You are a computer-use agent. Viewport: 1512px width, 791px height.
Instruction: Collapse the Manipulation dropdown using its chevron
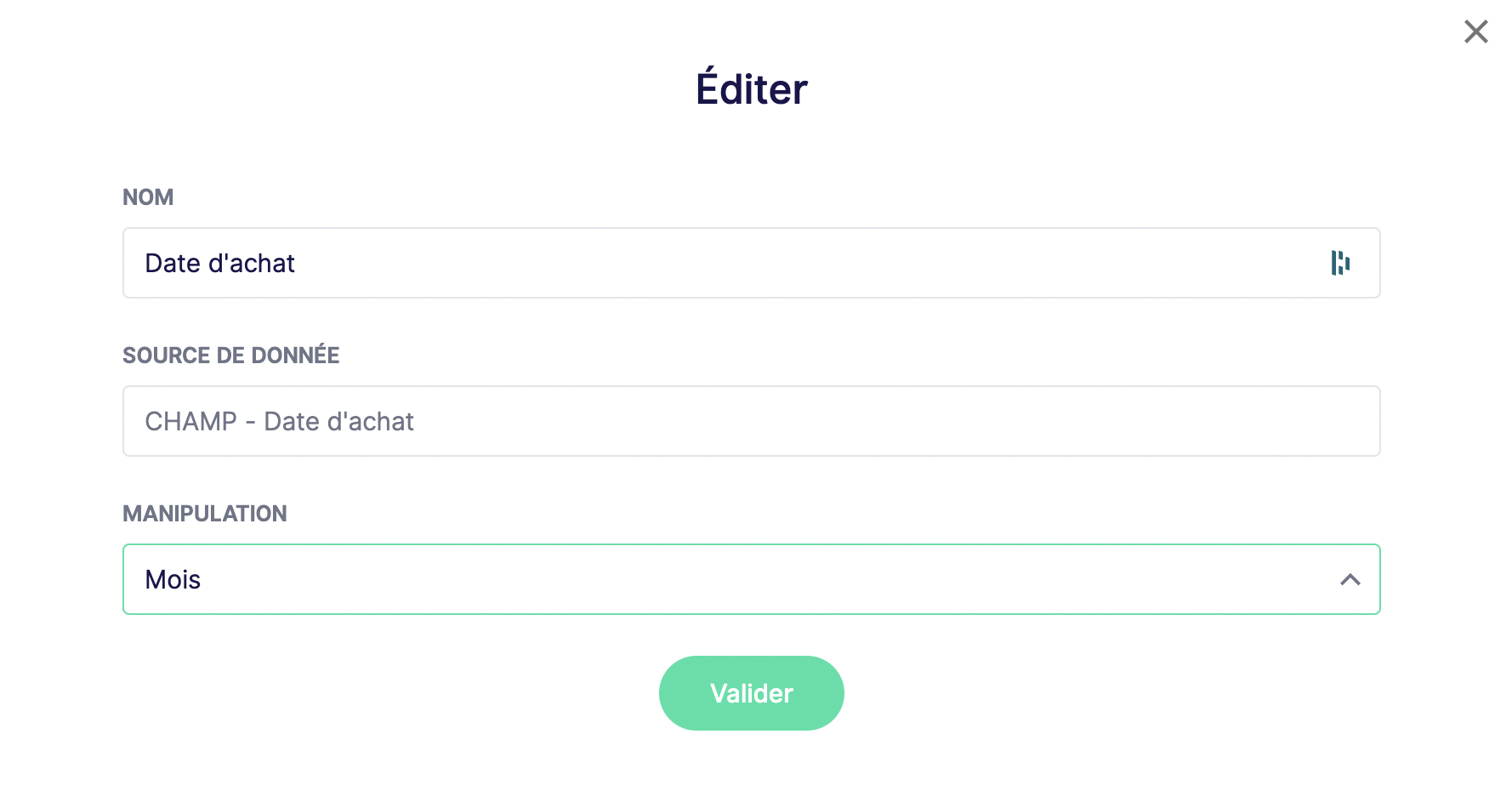(1350, 579)
